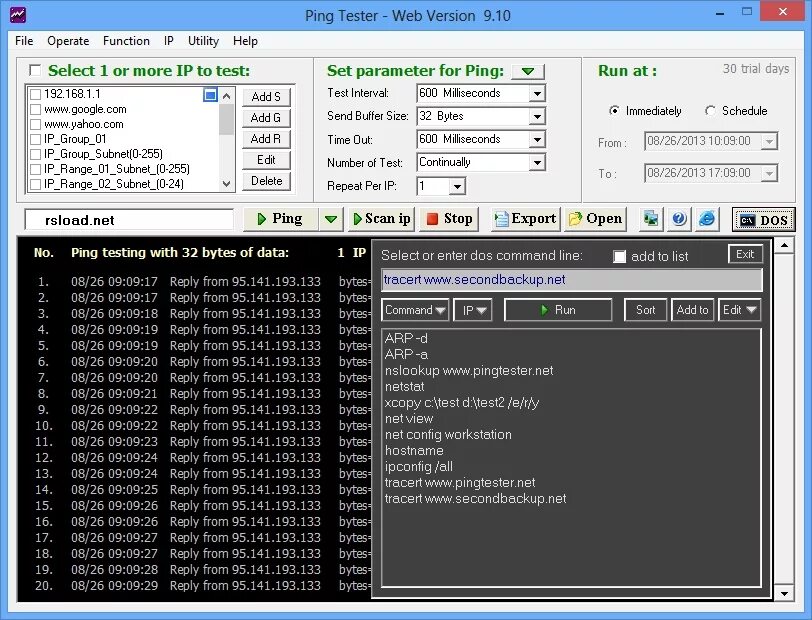This screenshot has width=812, height=620.
Task: Open the Repeat Per IP dropdown
Action: (457, 186)
